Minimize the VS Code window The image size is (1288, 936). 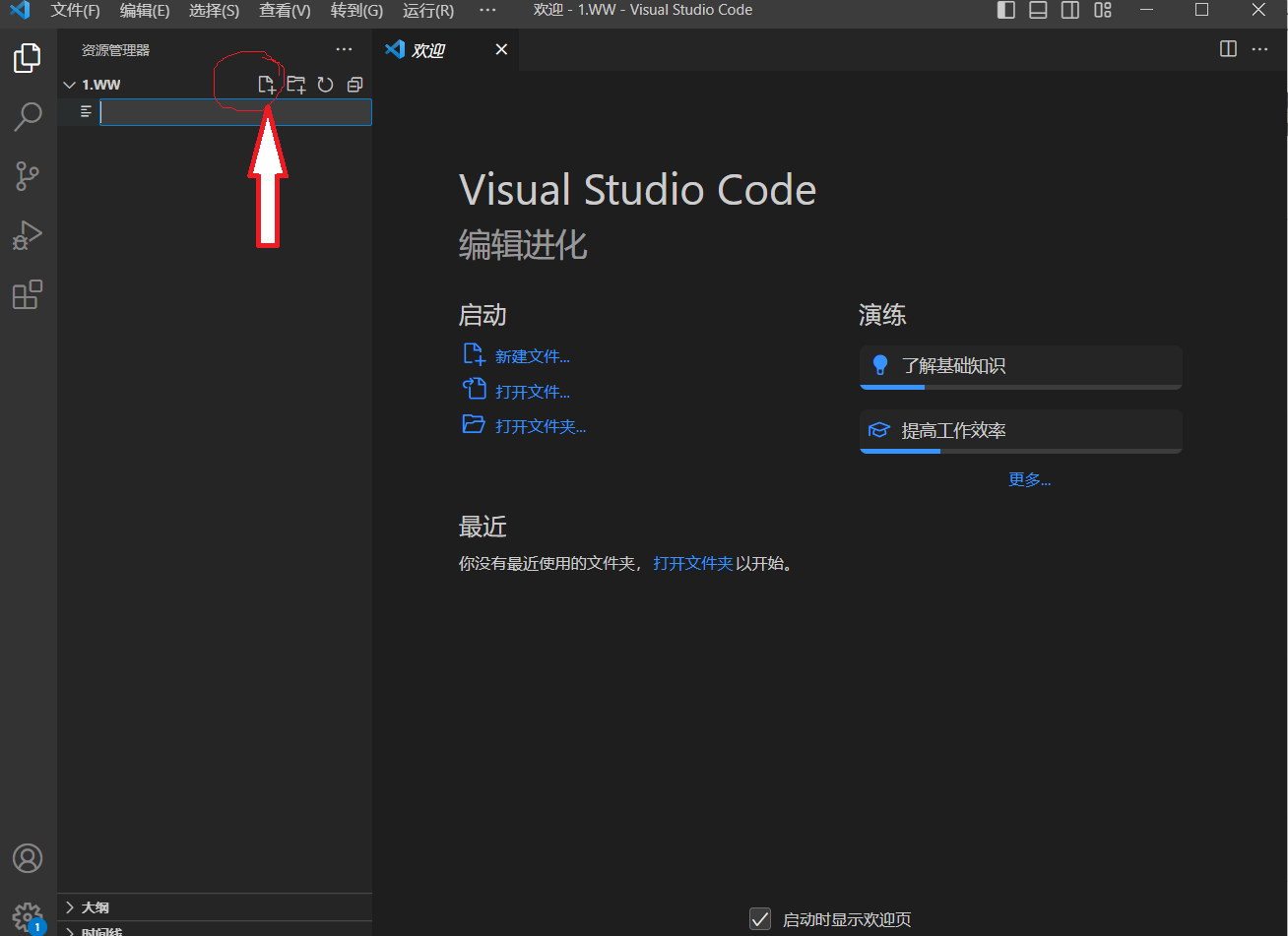1146,10
